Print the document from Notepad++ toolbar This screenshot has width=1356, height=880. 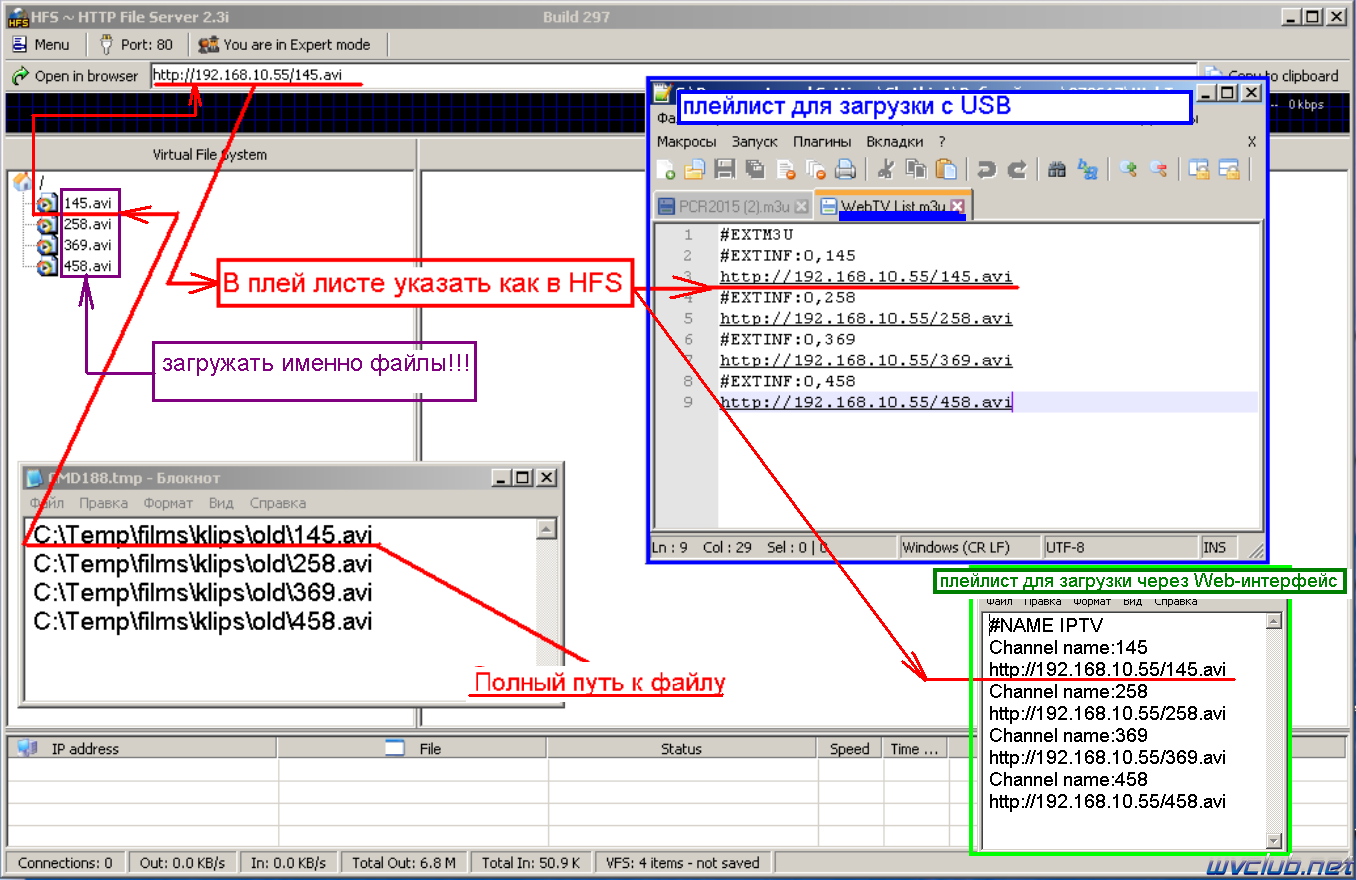846,170
